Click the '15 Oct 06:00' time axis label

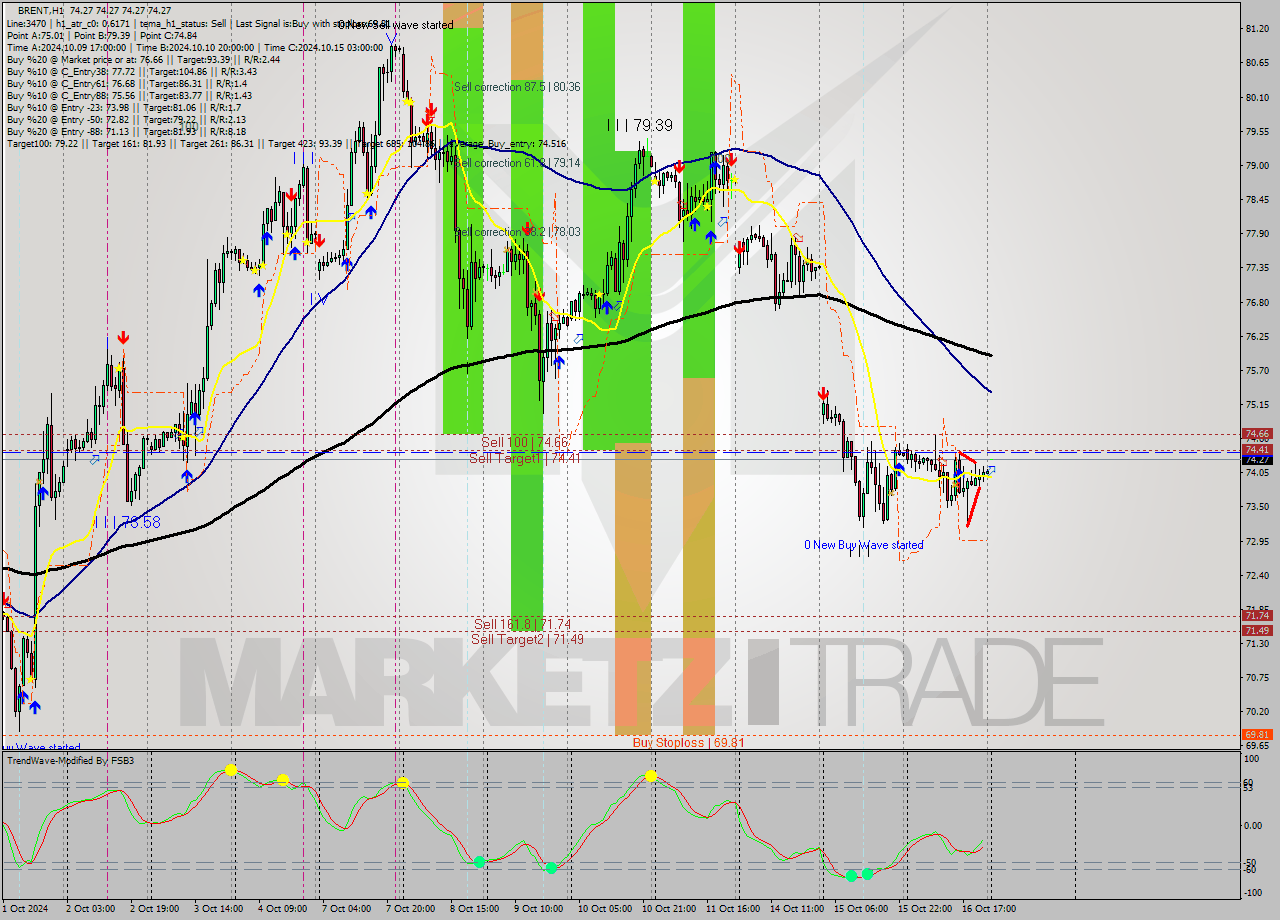click(x=860, y=909)
